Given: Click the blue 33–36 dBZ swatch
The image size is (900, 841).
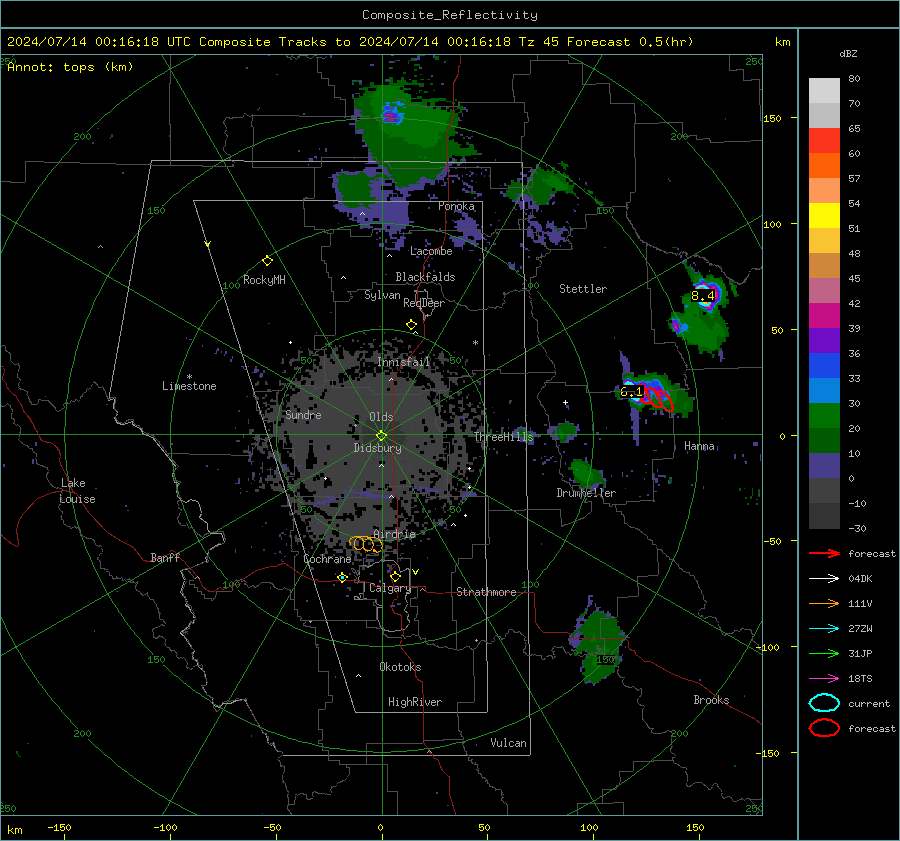Looking at the screenshot, I should (x=824, y=365).
